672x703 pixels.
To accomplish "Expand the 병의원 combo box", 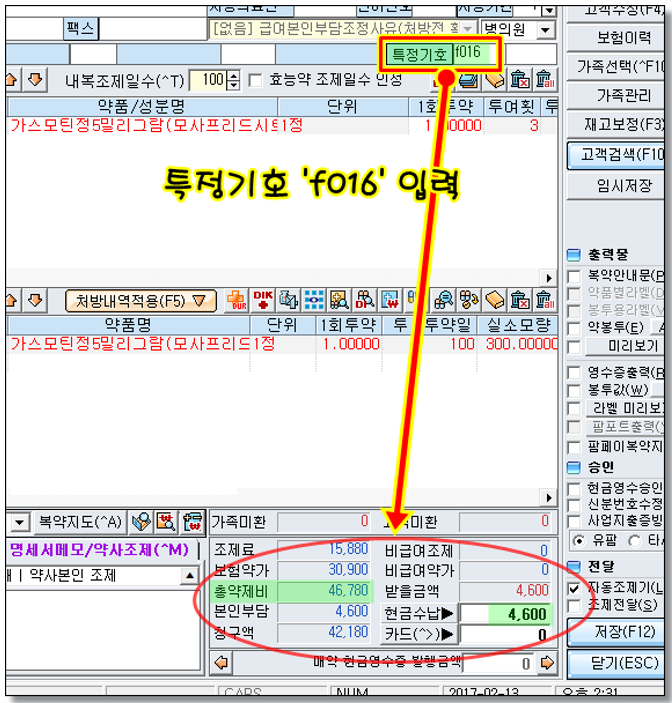I will pyautogui.click(x=545, y=30).
